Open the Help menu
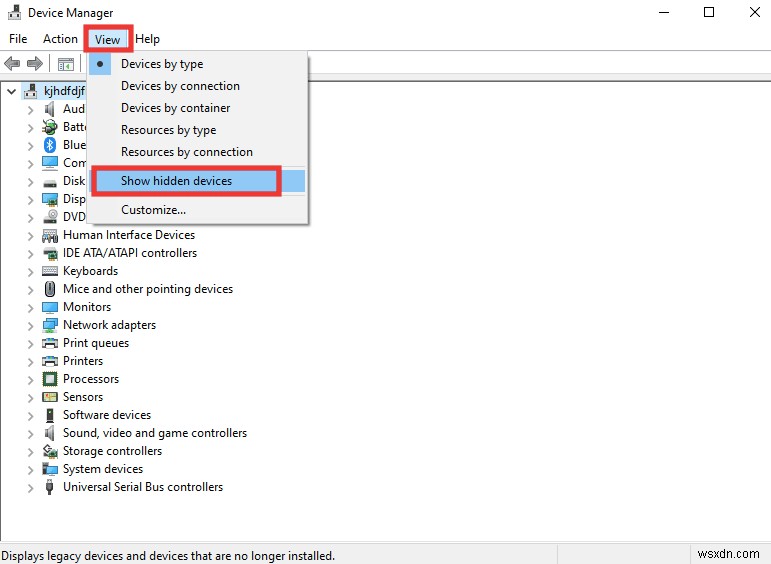The width and height of the screenshot is (771, 564). pos(148,39)
